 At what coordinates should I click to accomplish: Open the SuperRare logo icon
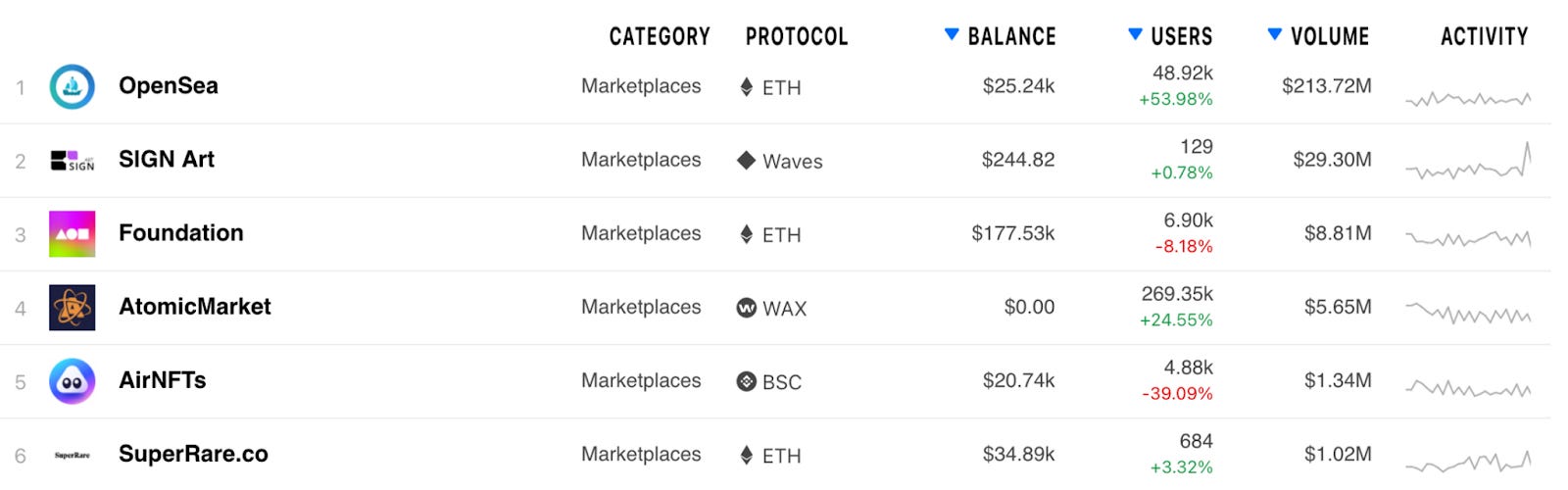pyautogui.click(x=73, y=455)
